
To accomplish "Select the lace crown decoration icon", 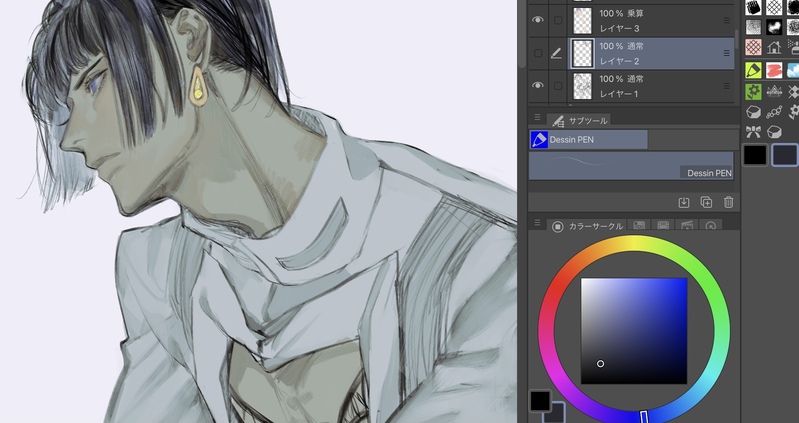I will point(774,91).
